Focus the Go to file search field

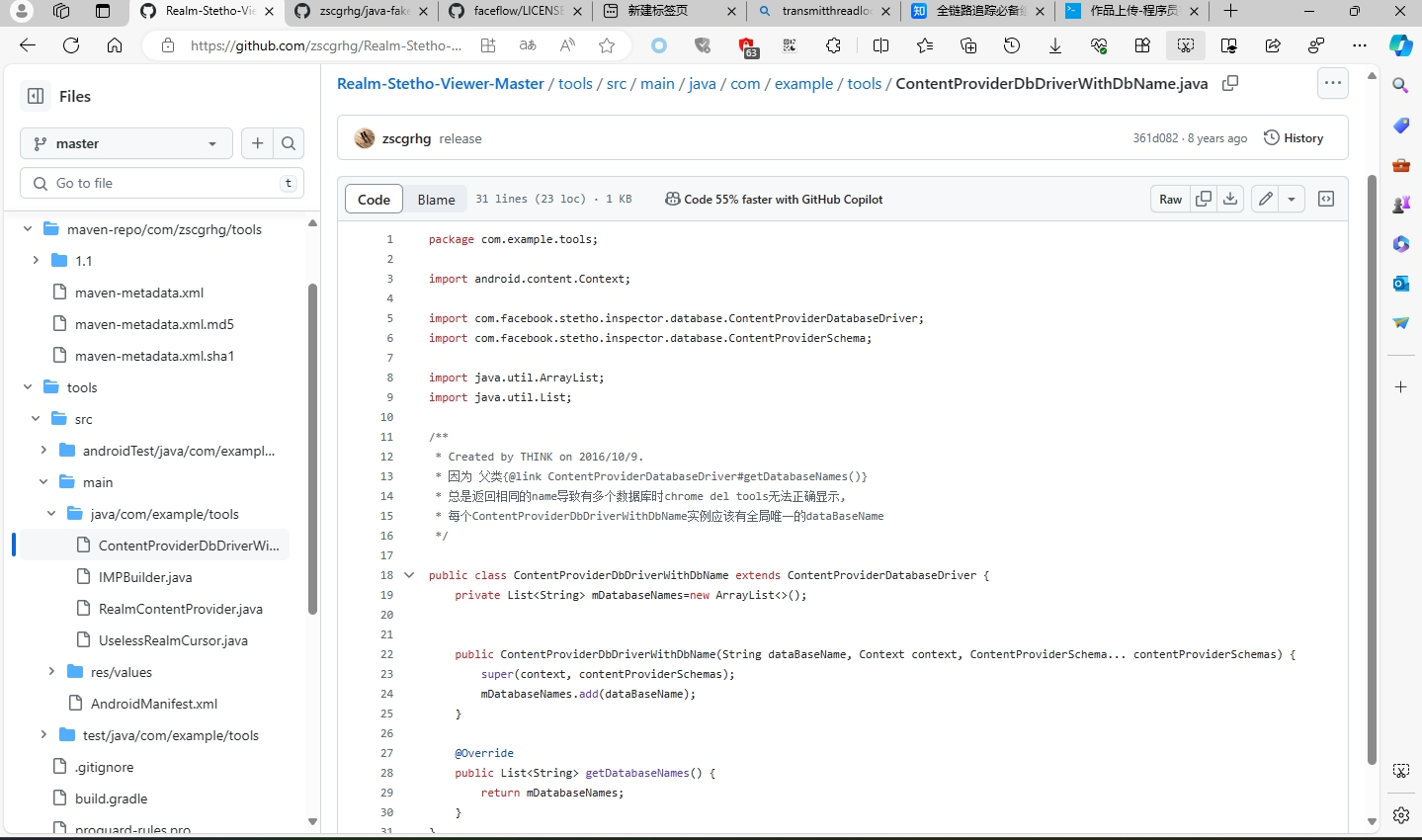coord(162,183)
